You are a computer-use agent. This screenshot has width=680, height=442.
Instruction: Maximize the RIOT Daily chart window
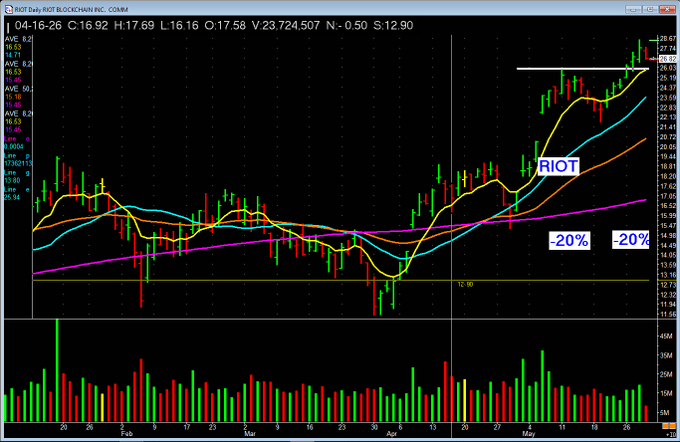(x=650, y=9)
